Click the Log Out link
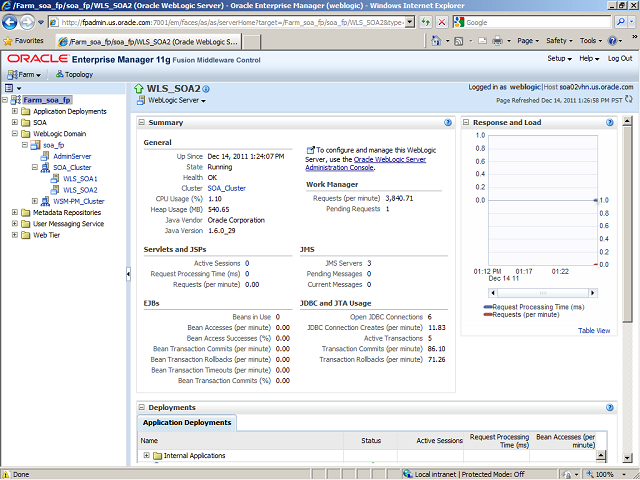The image size is (640, 480). pos(620,58)
